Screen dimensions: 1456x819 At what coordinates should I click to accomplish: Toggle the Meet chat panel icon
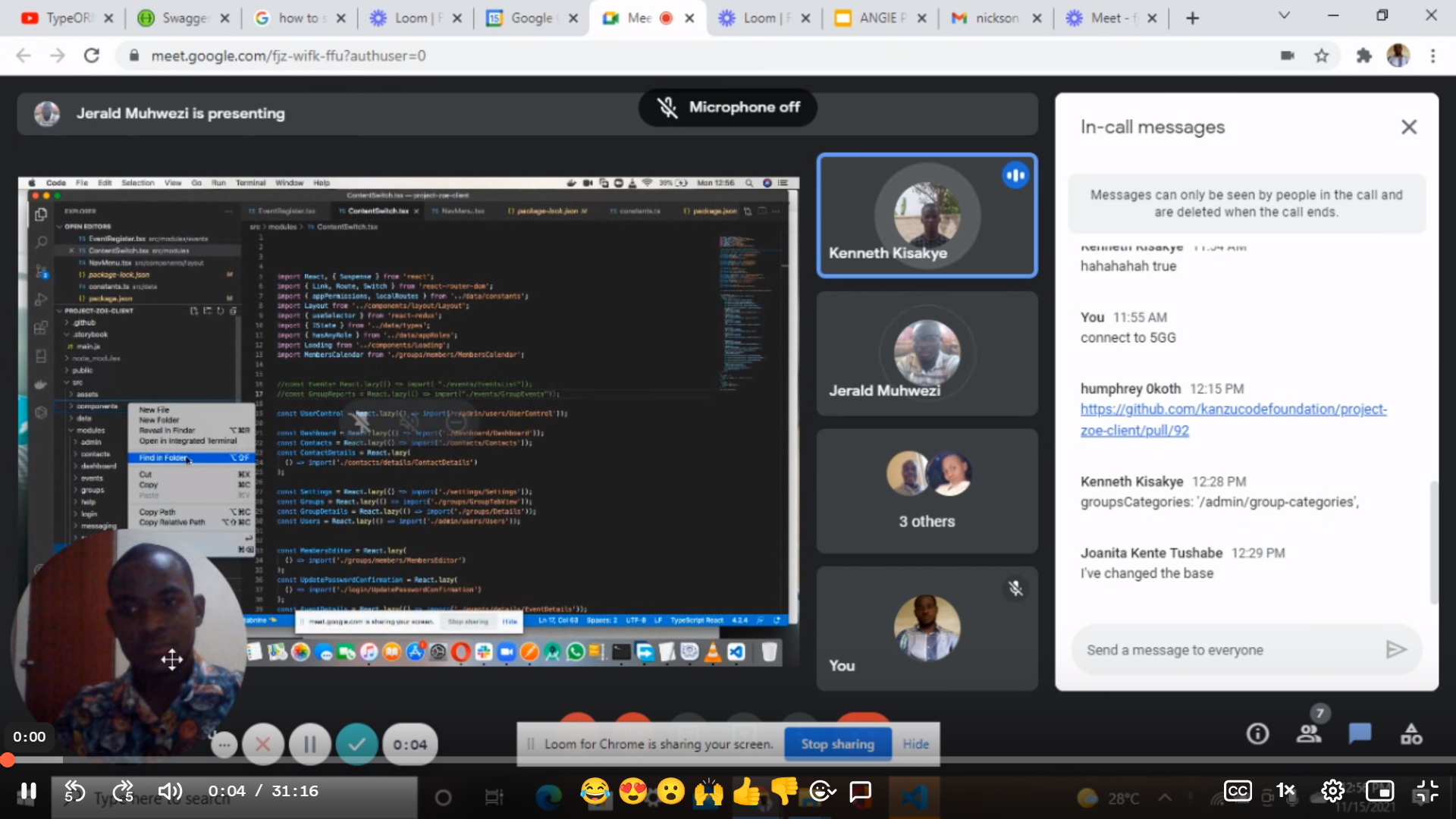click(1360, 733)
